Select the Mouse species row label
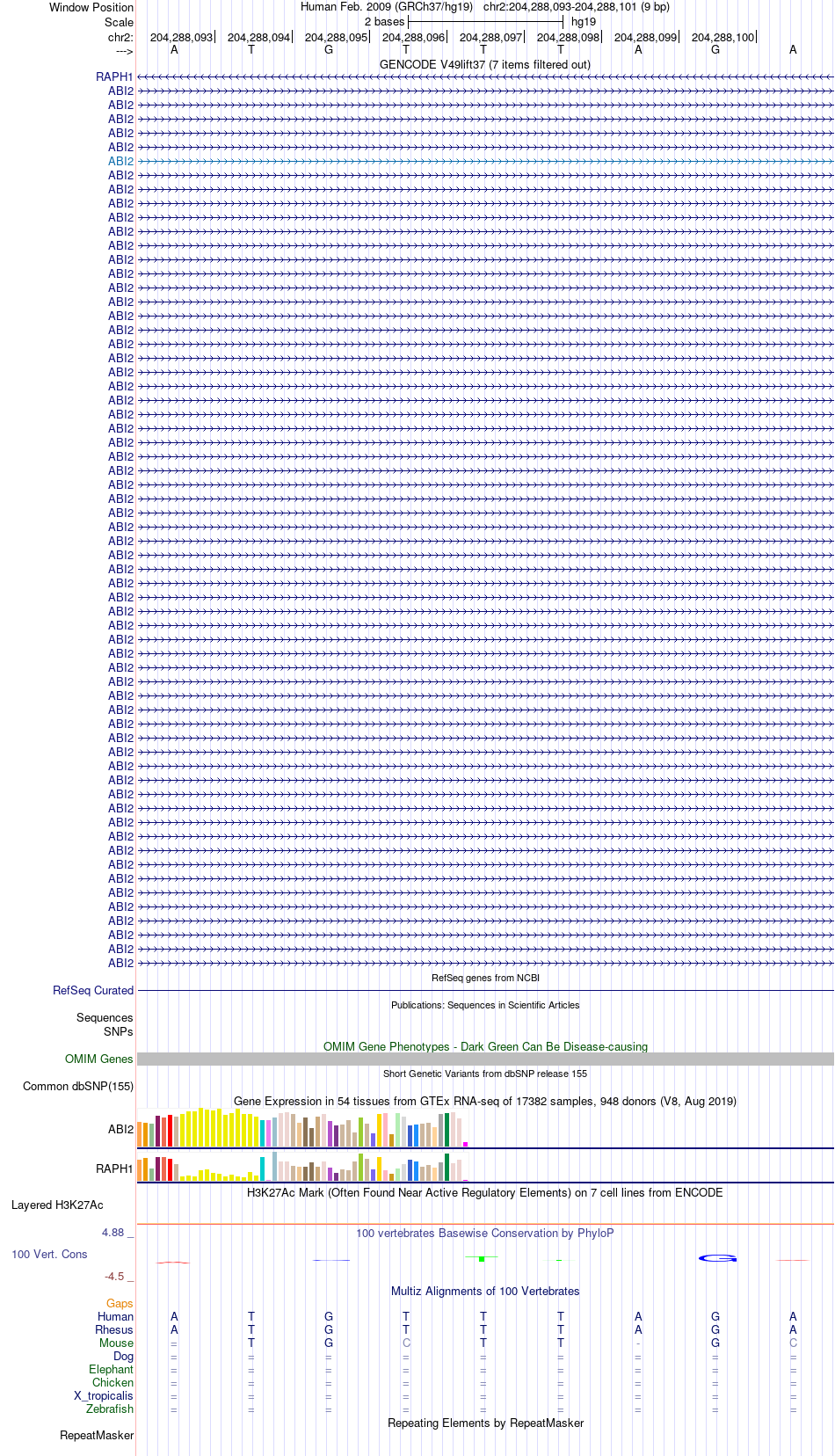Viewport: 835px width, 1456px height. coord(116,1343)
